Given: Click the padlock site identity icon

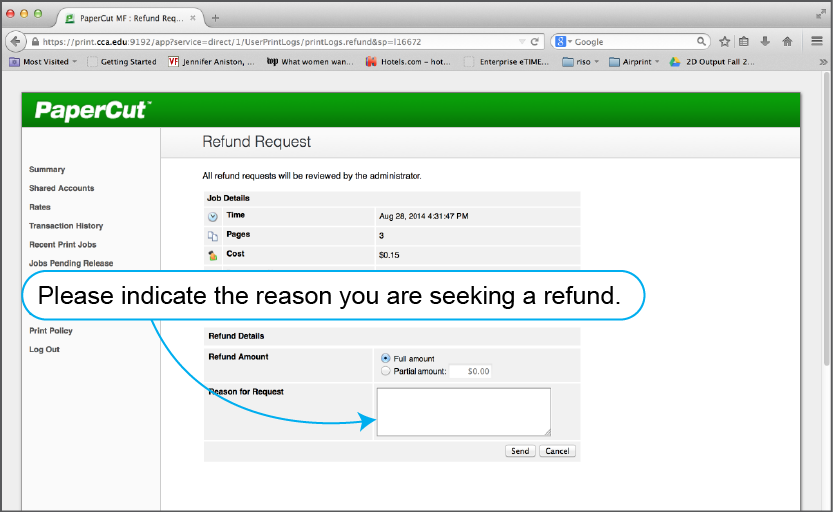Looking at the screenshot, I should pyautogui.click(x=35, y=41).
